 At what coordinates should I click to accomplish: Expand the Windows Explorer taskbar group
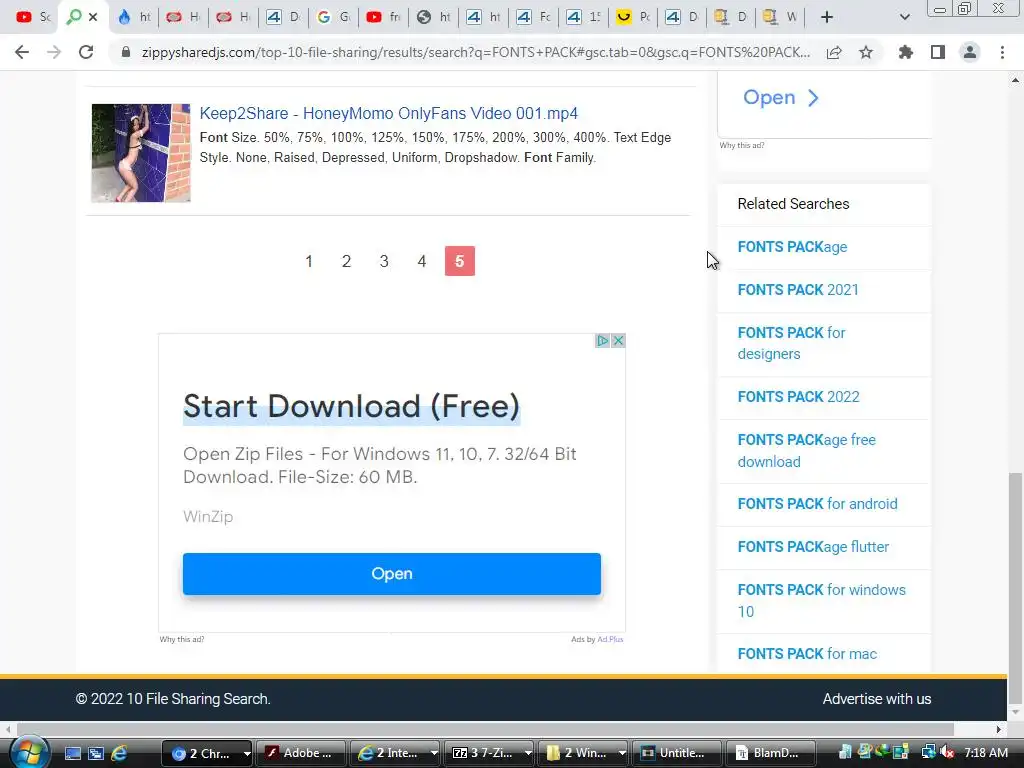pyautogui.click(x=622, y=754)
